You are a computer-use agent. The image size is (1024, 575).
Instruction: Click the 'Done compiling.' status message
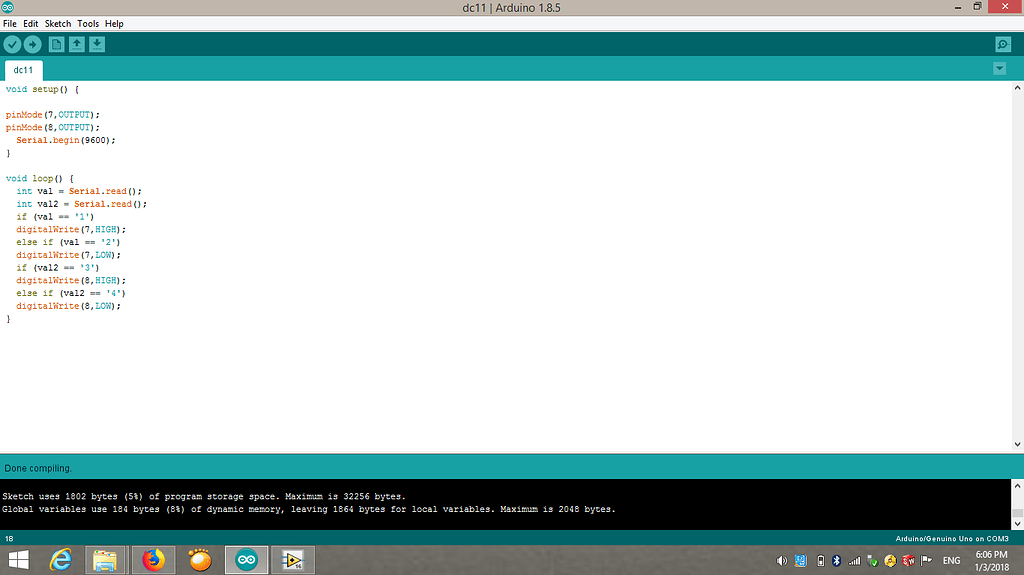38,468
